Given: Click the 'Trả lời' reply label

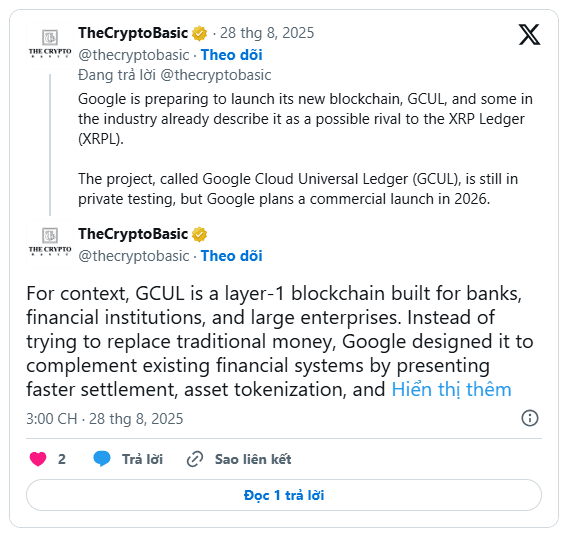Looking at the screenshot, I should click(x=142, y=459).
